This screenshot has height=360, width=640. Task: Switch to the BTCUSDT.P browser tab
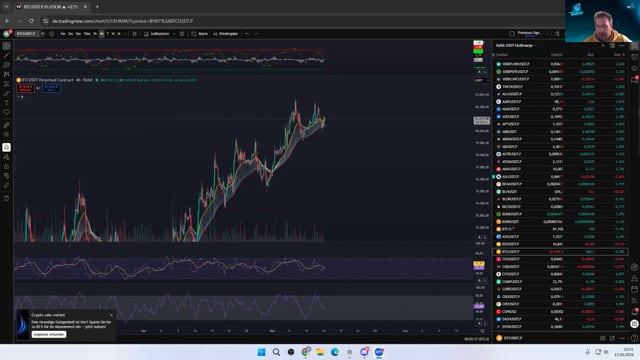[51, 7]
